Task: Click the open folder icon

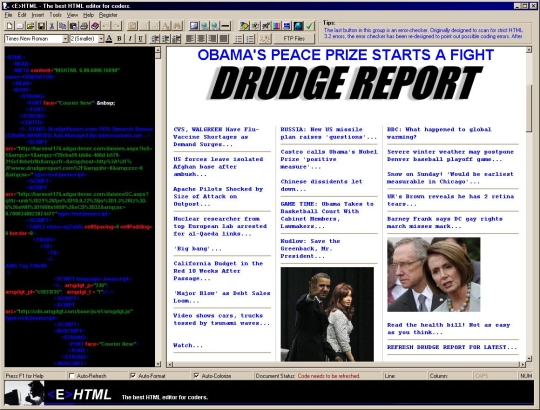Action: pyautogui.click(x=31, y=26)
